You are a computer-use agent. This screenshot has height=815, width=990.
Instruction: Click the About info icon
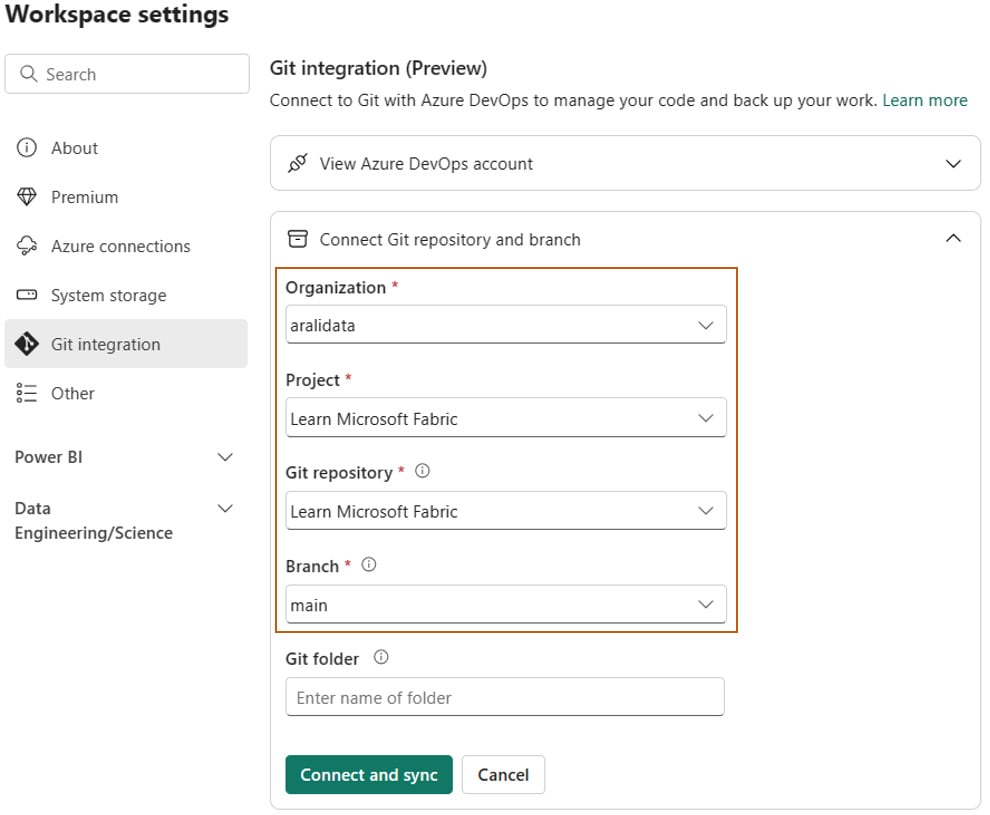(x=27, y=148)
